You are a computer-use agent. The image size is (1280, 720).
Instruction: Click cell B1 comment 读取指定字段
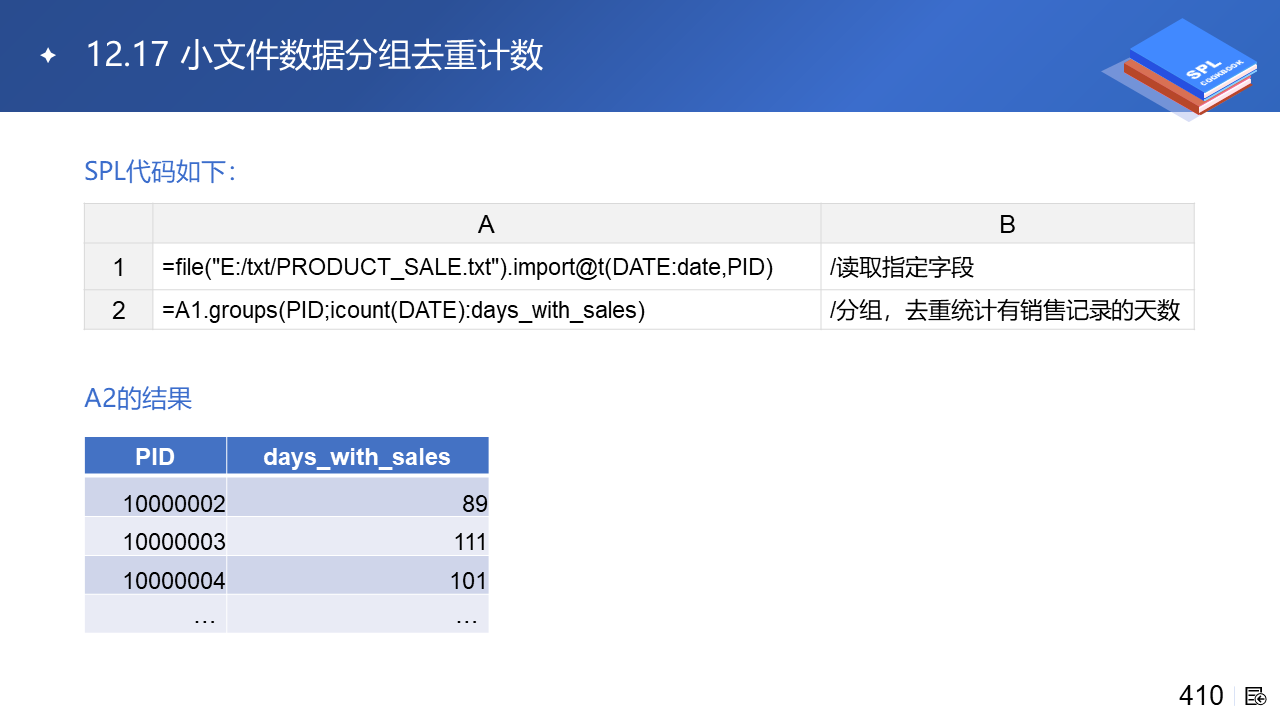pos(902,267)
